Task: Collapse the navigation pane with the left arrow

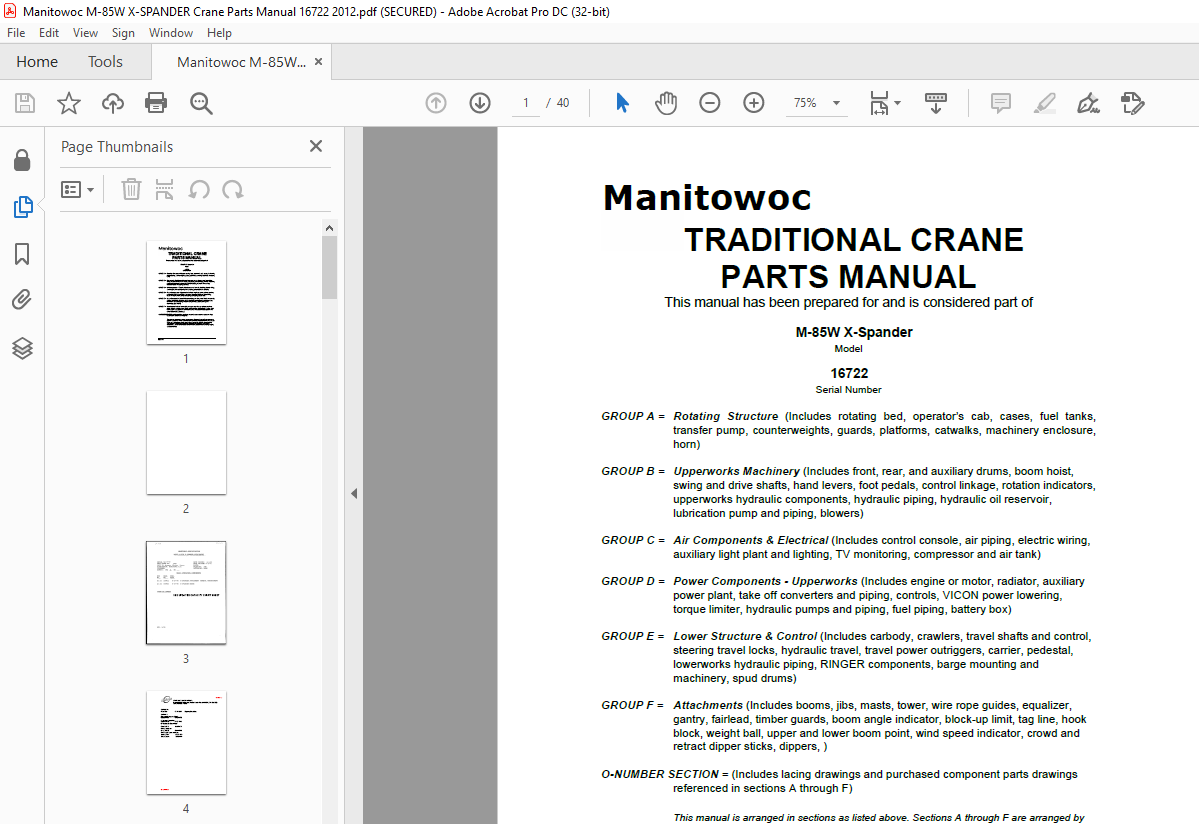Action: (x=354, y=494)
